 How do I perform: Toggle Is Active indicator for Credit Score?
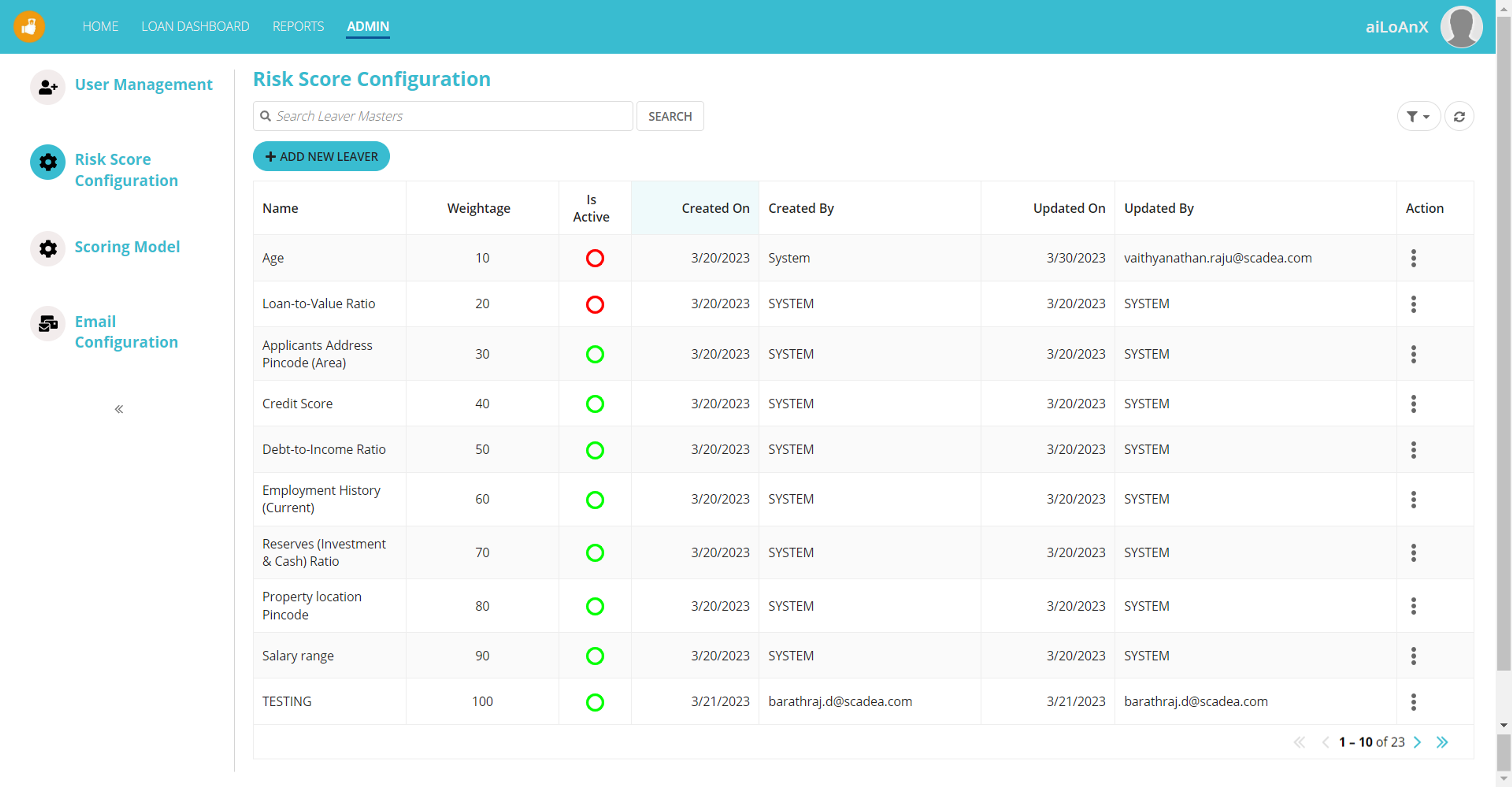coord(595,403)
